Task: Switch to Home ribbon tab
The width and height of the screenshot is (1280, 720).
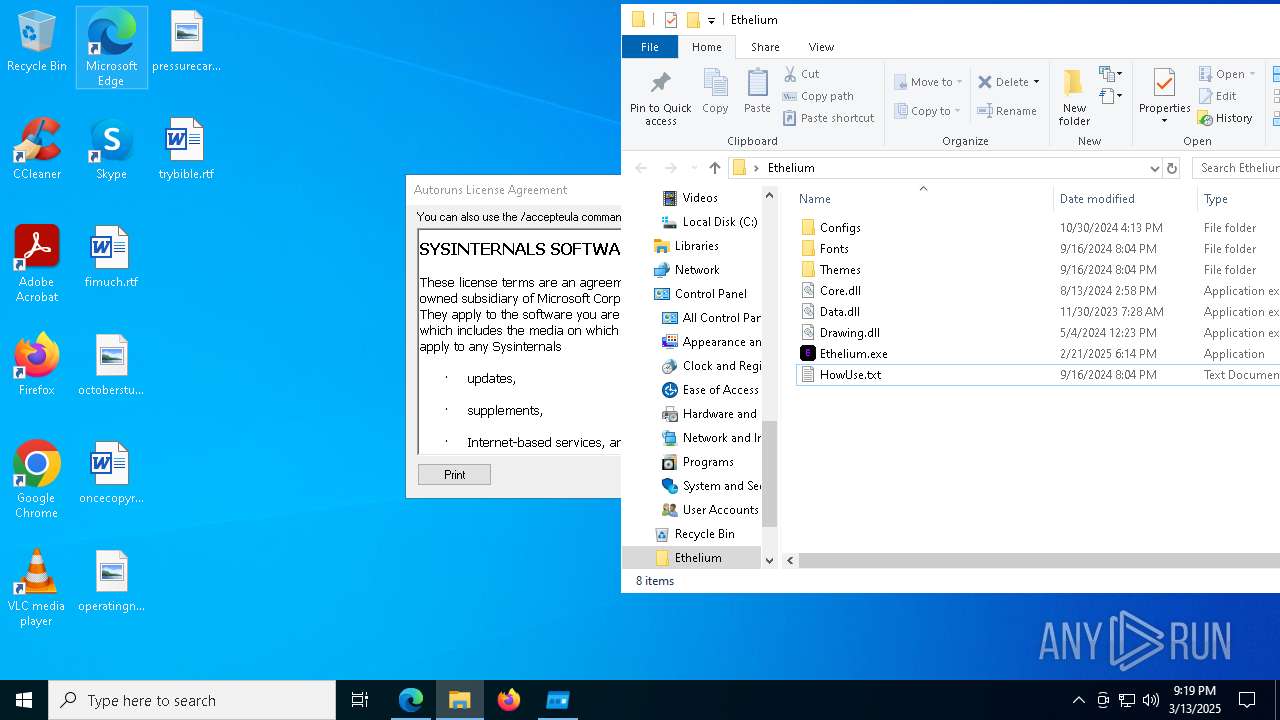Action: [707, 47]
